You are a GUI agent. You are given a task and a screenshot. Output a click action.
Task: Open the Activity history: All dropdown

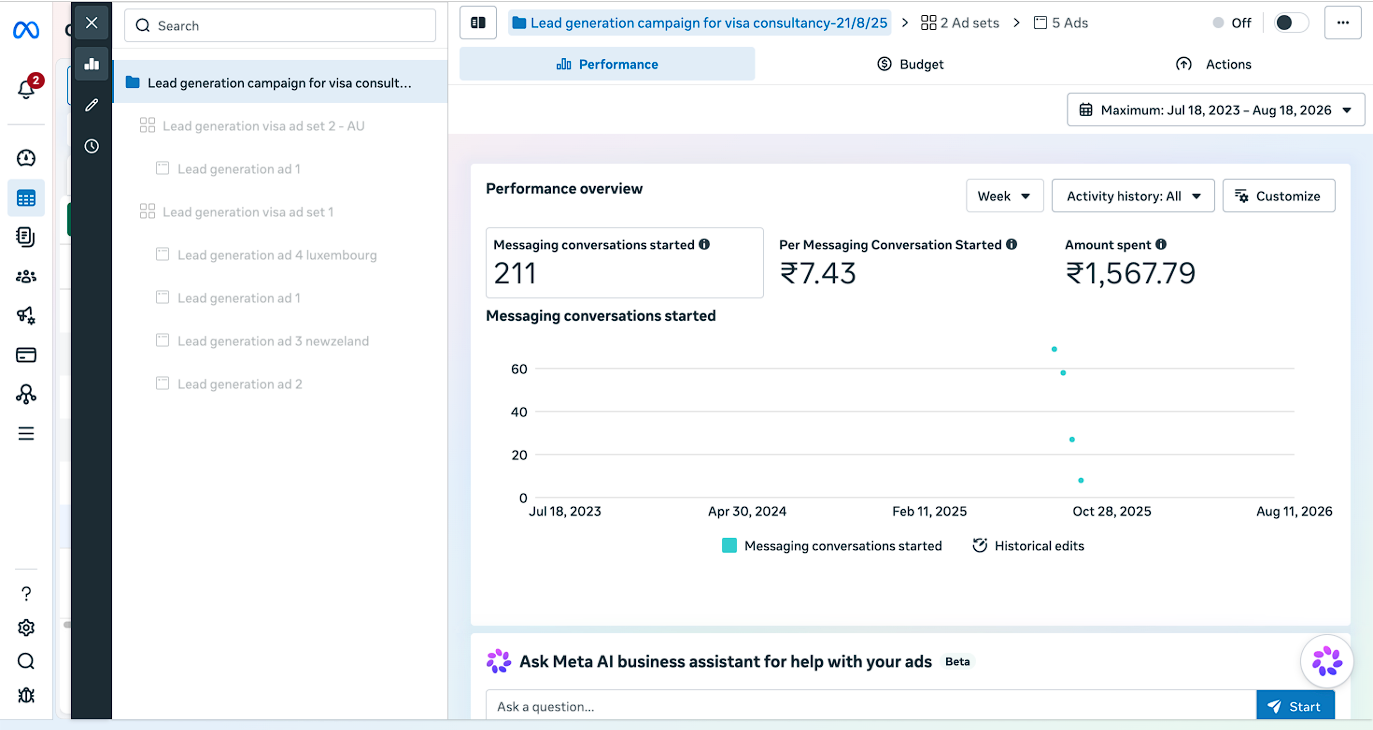pyautogui.click(x=1133, y=196)
